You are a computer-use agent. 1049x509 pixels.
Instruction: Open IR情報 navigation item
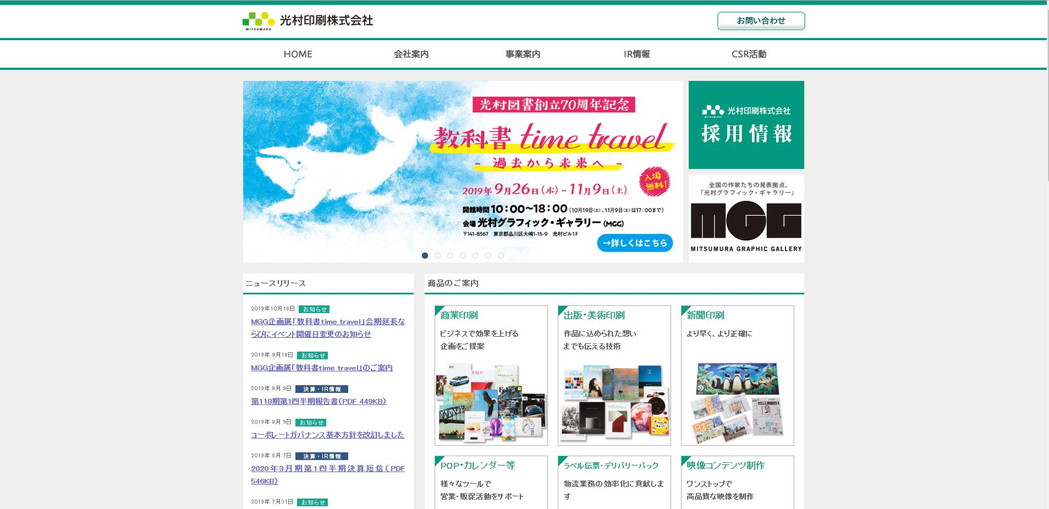(636, 54)
